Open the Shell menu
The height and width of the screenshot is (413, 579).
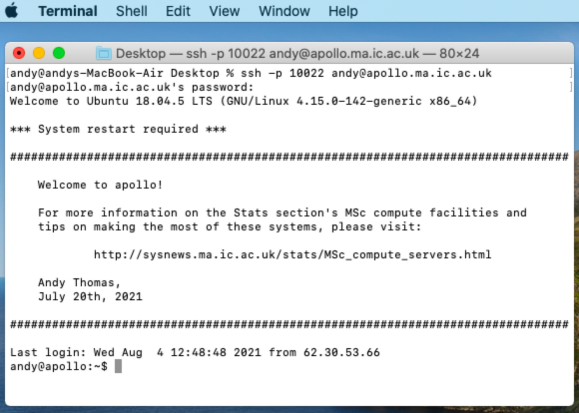coord(131,11)
